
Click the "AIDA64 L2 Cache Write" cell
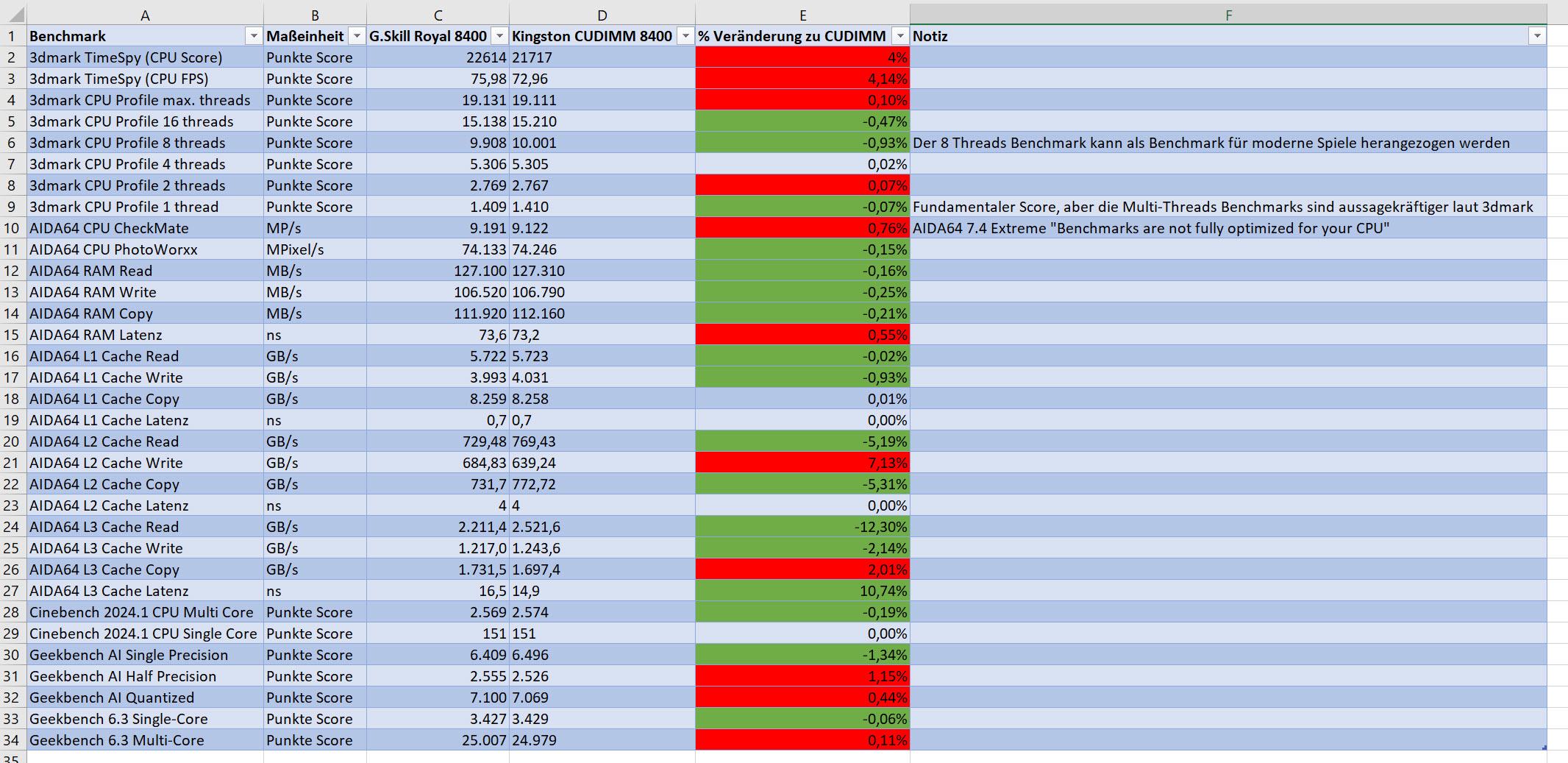pyautogui.click(x=145, y=463)
